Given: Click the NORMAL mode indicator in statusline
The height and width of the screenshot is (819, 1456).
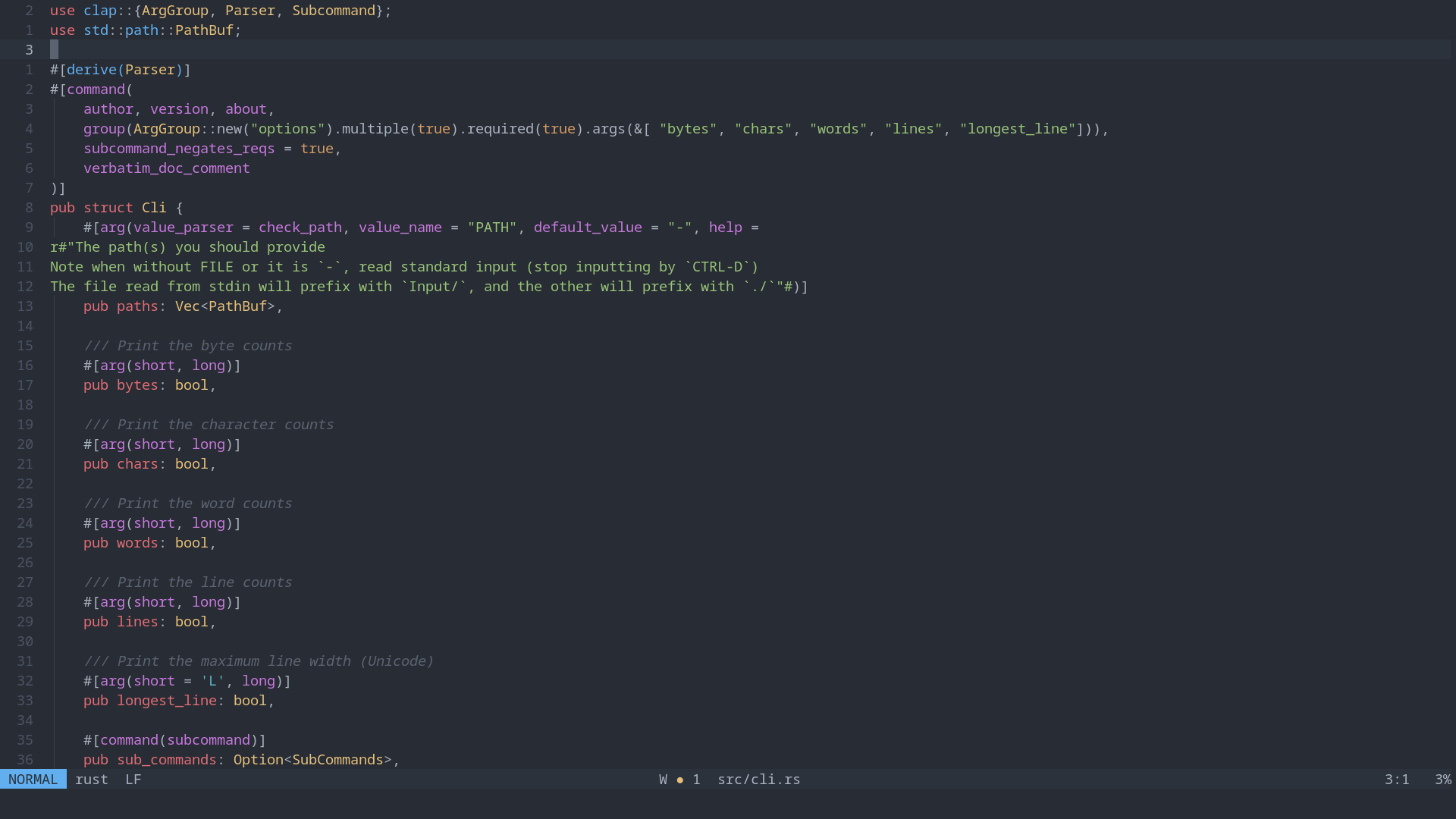Looking at the screenshot, I should 33,780.
